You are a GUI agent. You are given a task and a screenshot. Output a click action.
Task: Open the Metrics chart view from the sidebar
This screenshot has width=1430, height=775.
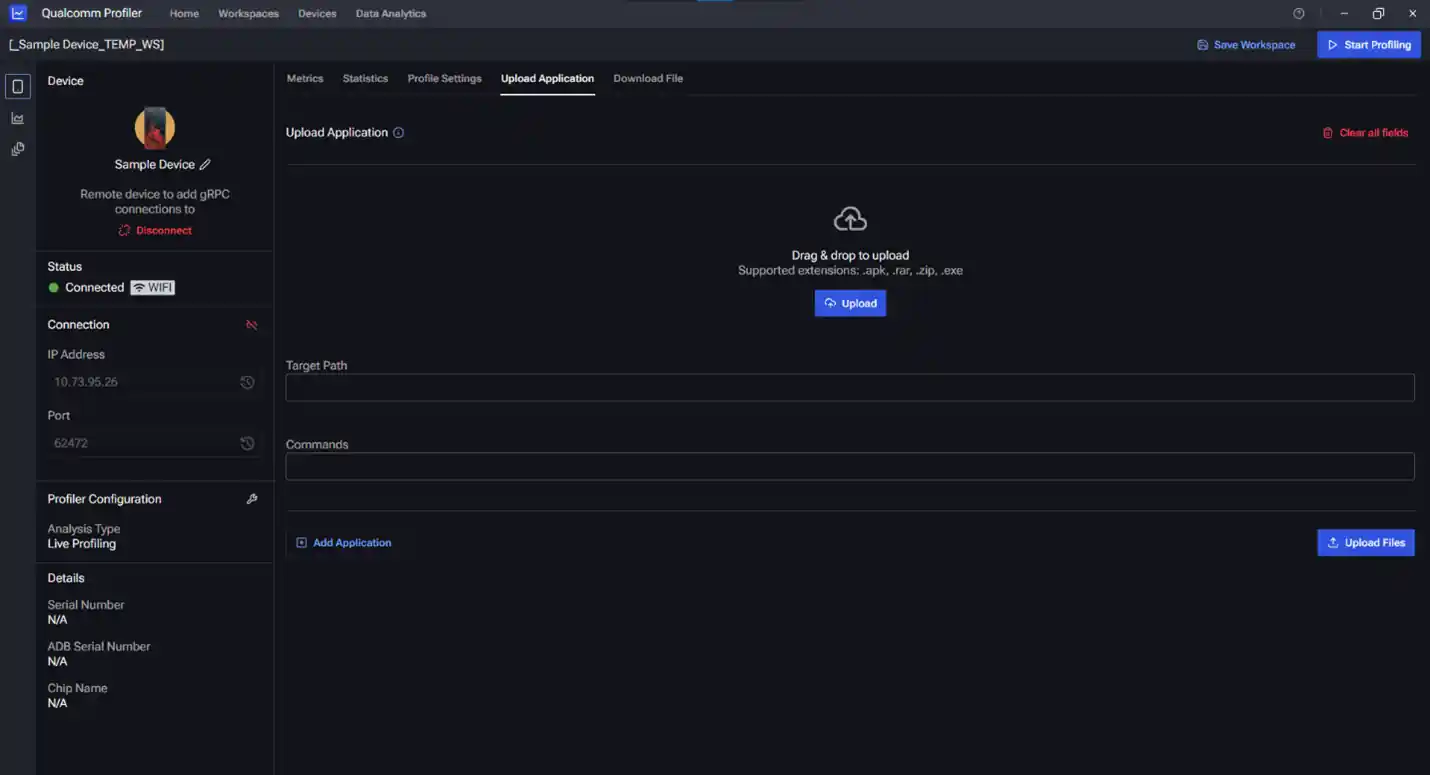tap(17, 117)
